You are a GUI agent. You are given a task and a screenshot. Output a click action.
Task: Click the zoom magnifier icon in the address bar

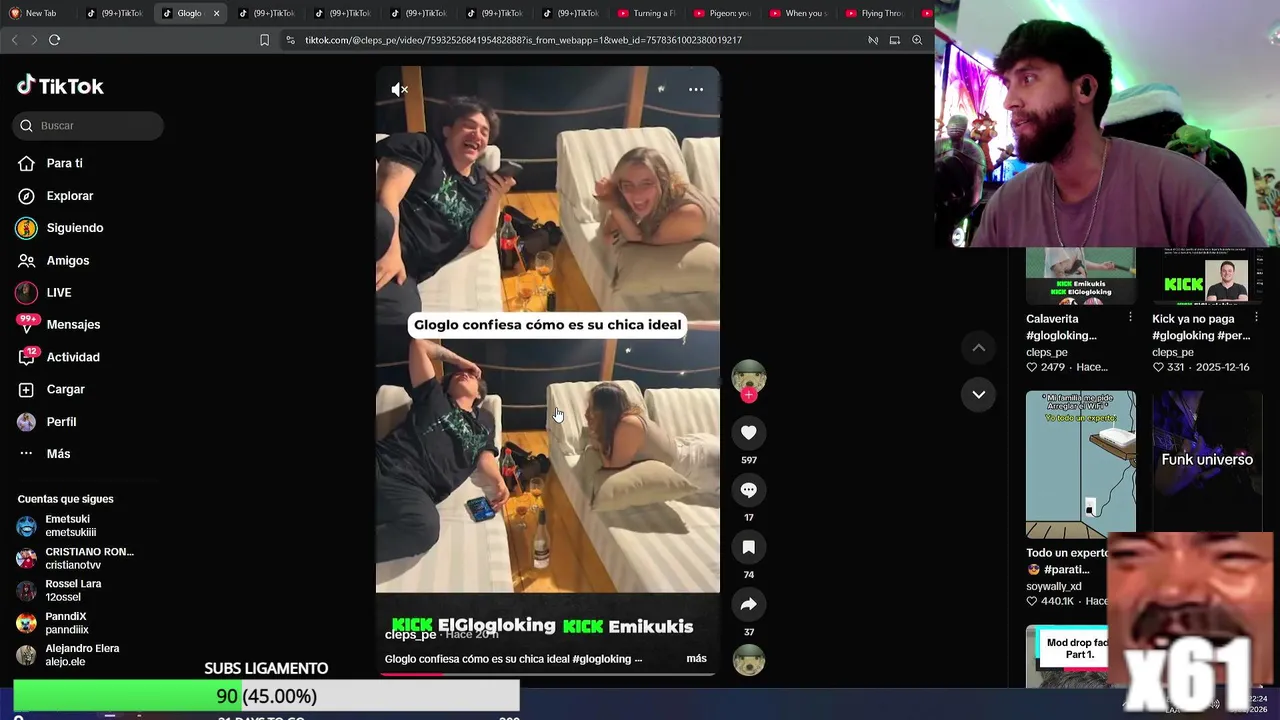(917, 40)
